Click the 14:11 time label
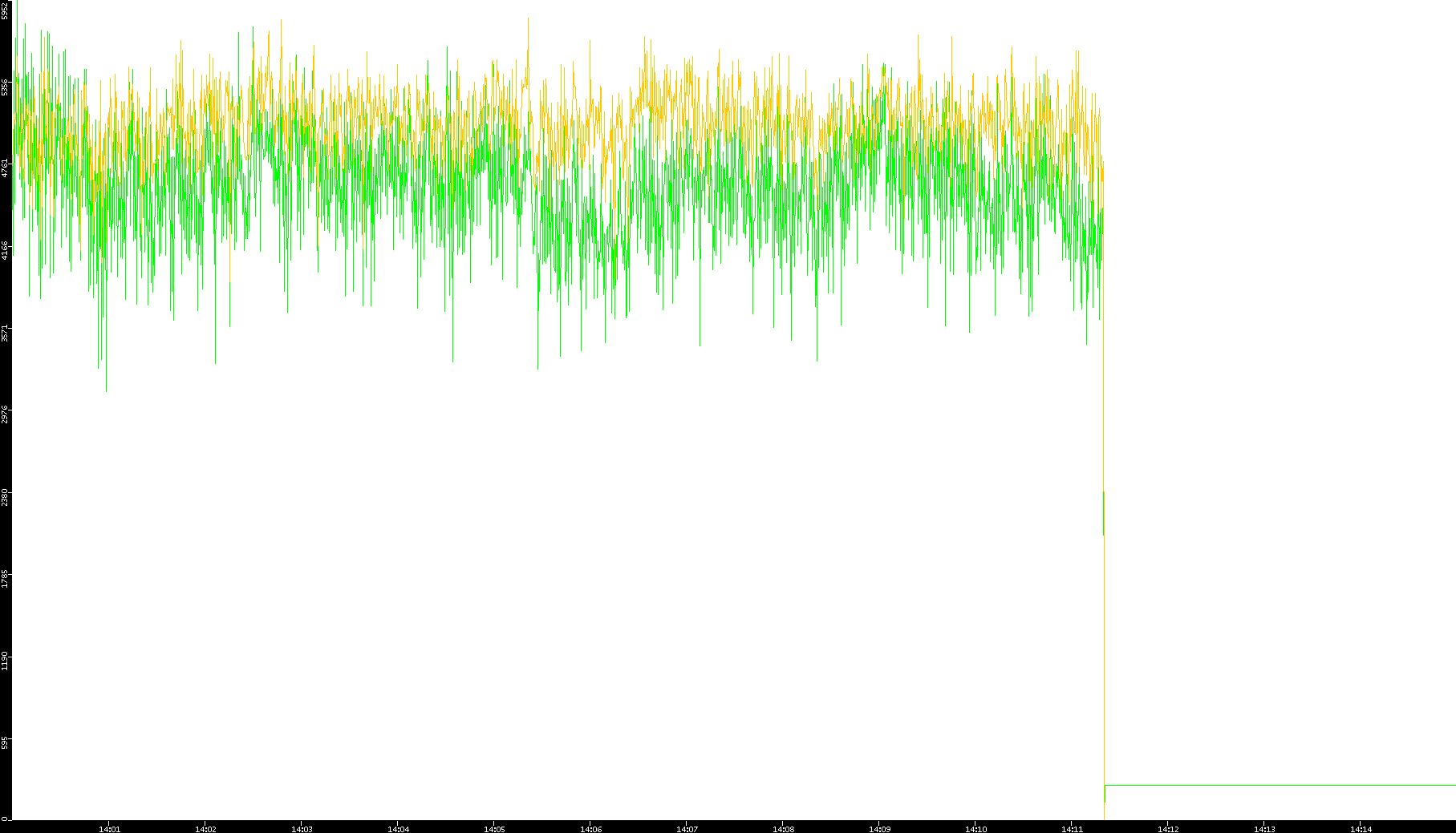This screenshot has height=833, width=1456. coord(1072,829)
